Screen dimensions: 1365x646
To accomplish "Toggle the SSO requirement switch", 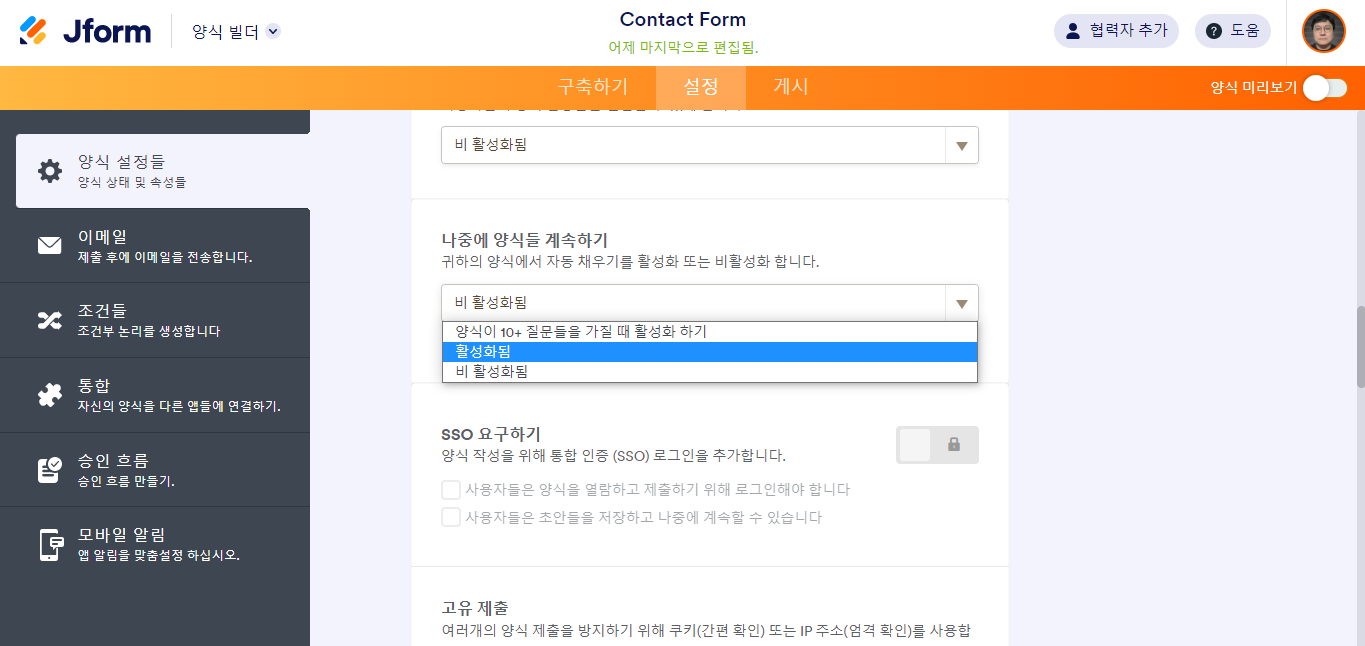I will coord(936,445).
